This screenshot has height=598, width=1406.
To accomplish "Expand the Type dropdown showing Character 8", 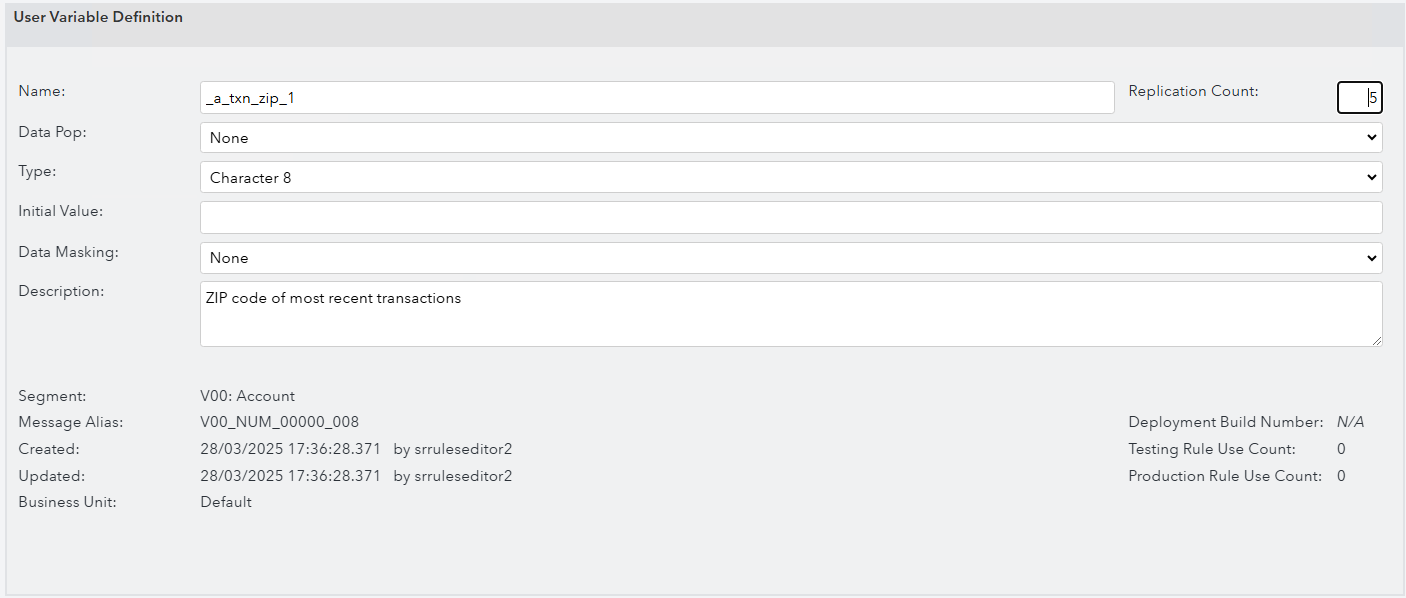I will 790,177.
